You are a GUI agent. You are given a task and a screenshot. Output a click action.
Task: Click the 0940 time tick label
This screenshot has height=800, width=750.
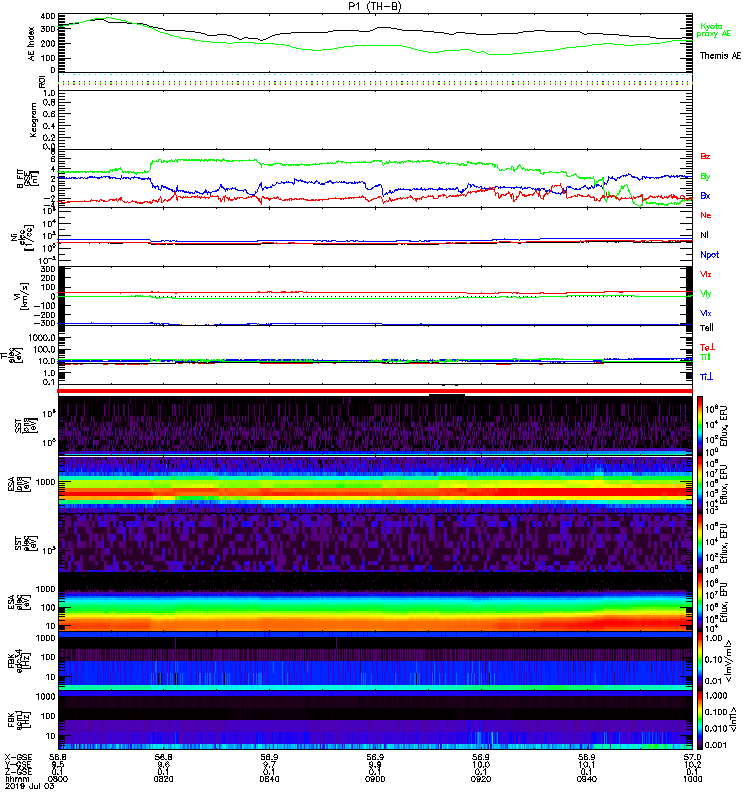click(586, 779)
